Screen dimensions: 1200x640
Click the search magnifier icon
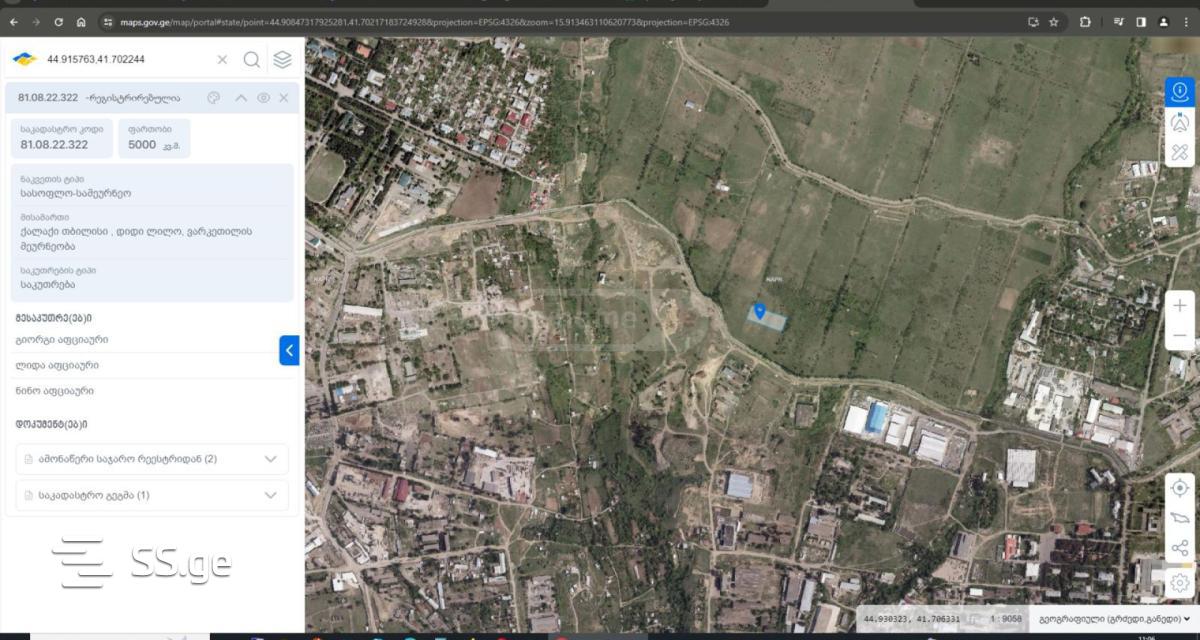(252, 60)
